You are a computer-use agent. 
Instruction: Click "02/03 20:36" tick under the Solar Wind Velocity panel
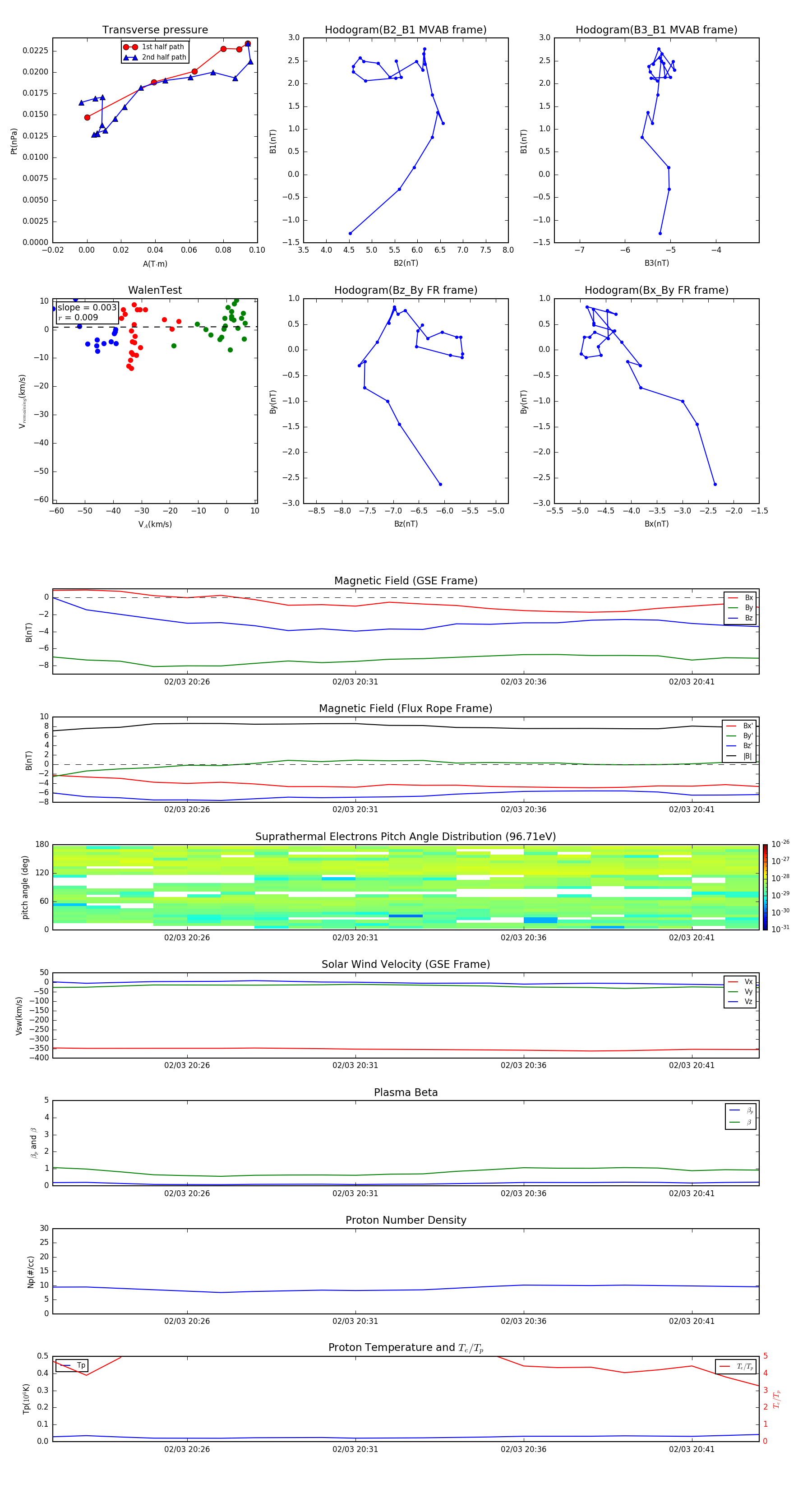tap(524, 1065)
